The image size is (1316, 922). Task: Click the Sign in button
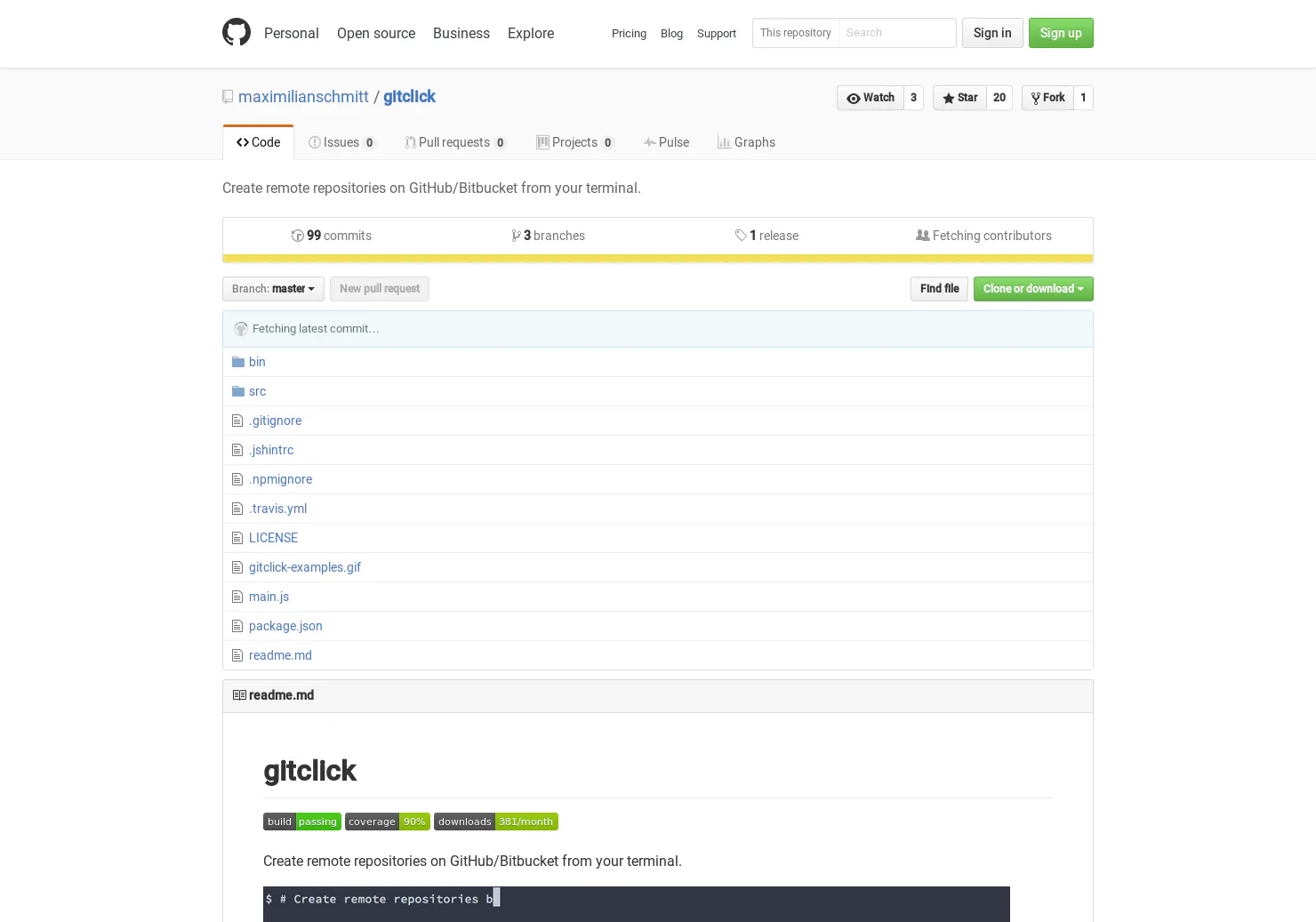pyautogui.click(x=992, y=33)
